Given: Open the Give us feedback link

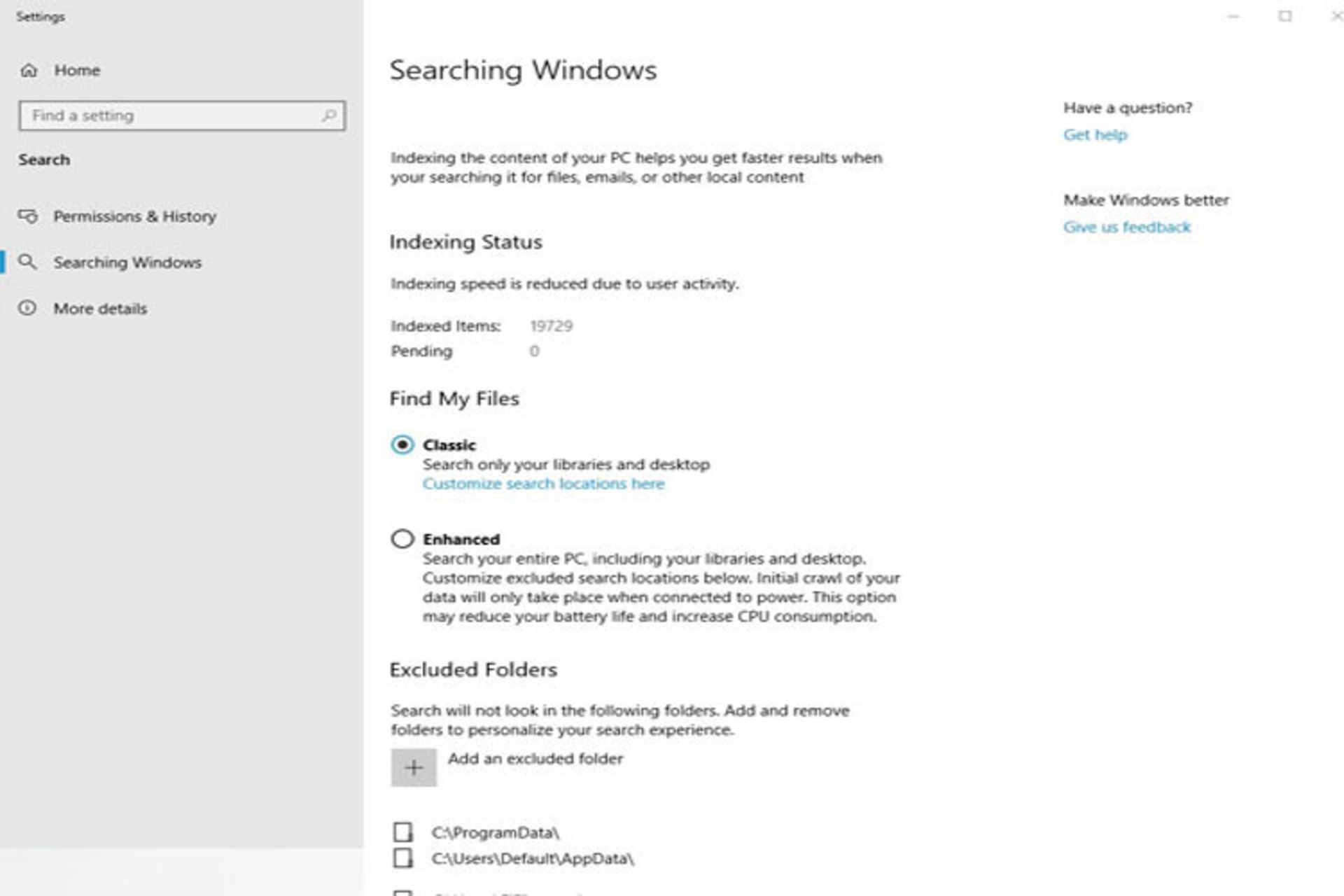Looking at the screenshot, I should (x=1128, y=226).
